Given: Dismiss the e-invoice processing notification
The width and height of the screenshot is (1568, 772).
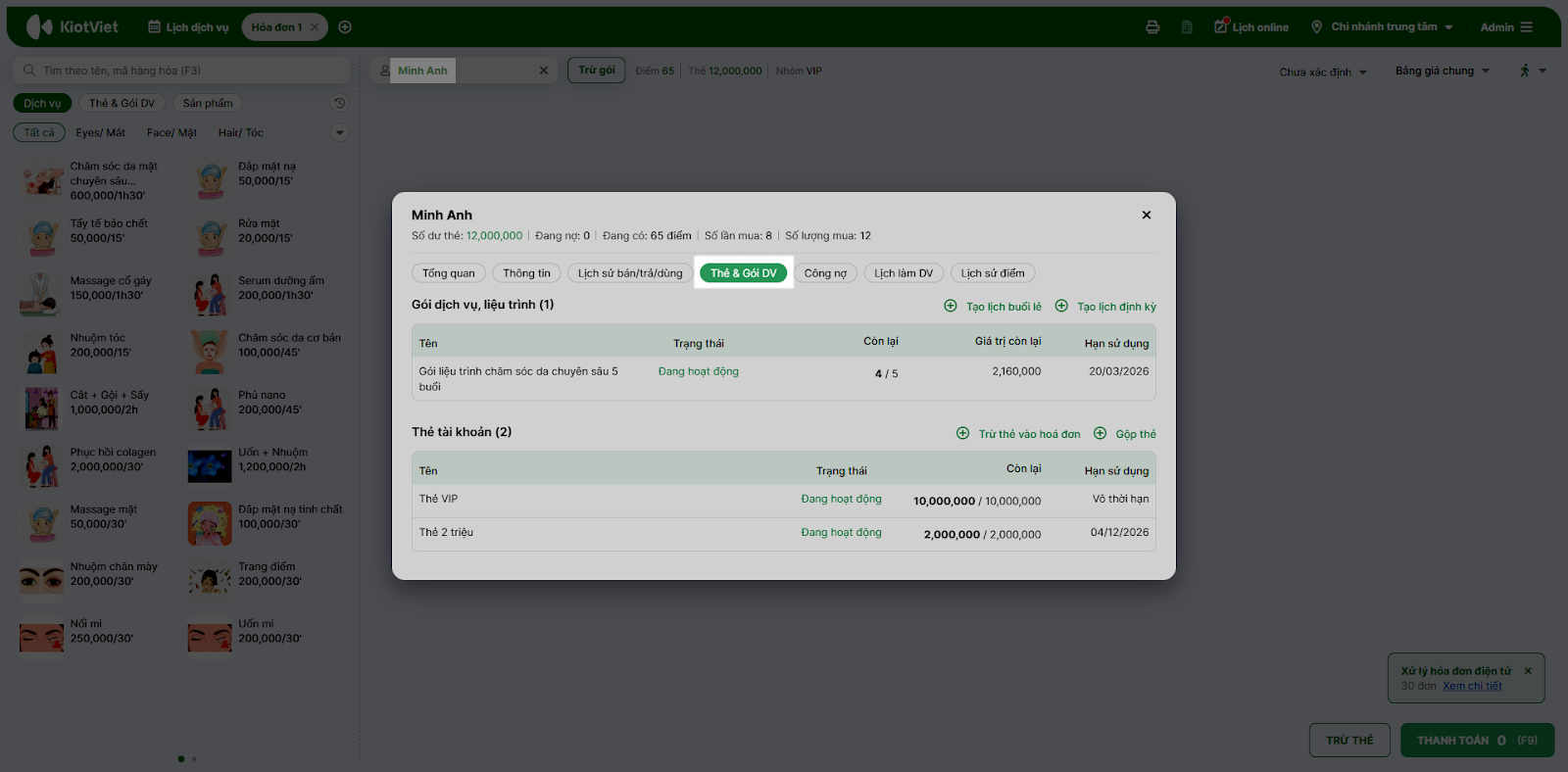Looking at the screenshot, I should pos(1528,671).
